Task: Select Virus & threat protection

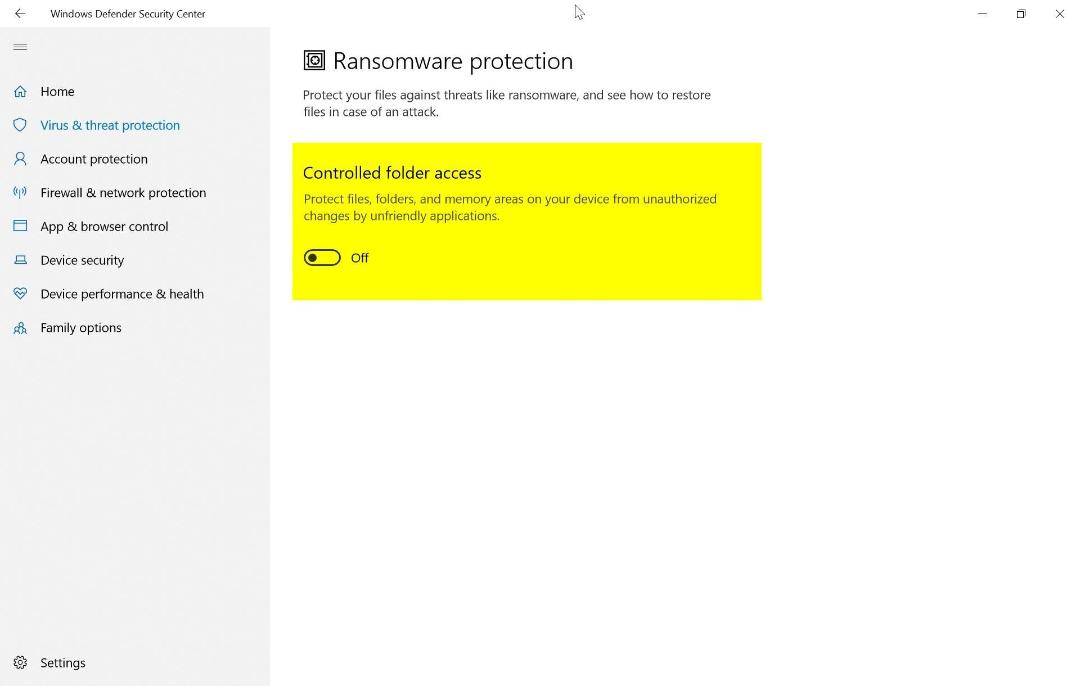Action: (110, 125)
